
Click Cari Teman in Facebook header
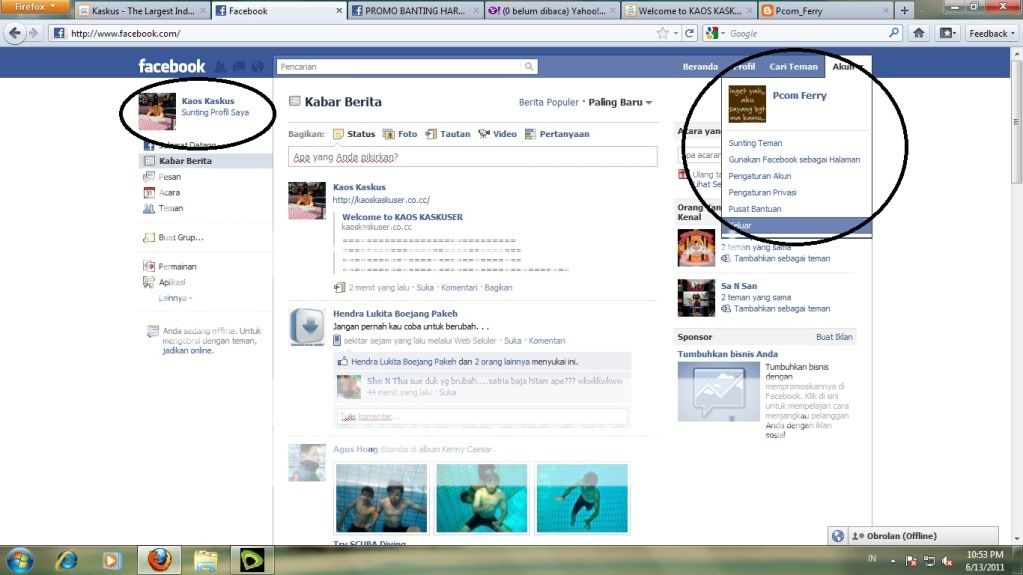click(x=793, y=67)
